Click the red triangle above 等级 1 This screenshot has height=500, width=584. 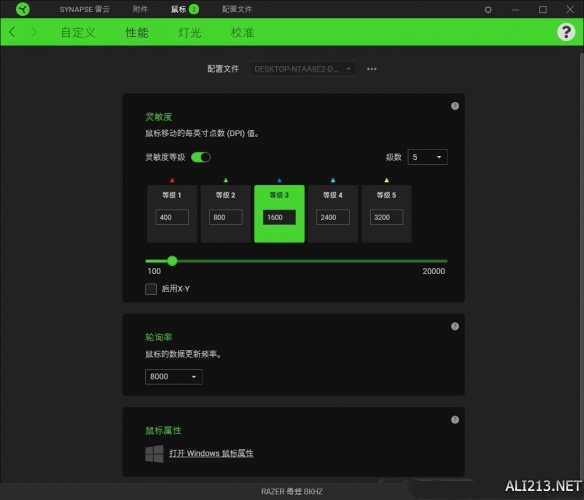point(172,180)
